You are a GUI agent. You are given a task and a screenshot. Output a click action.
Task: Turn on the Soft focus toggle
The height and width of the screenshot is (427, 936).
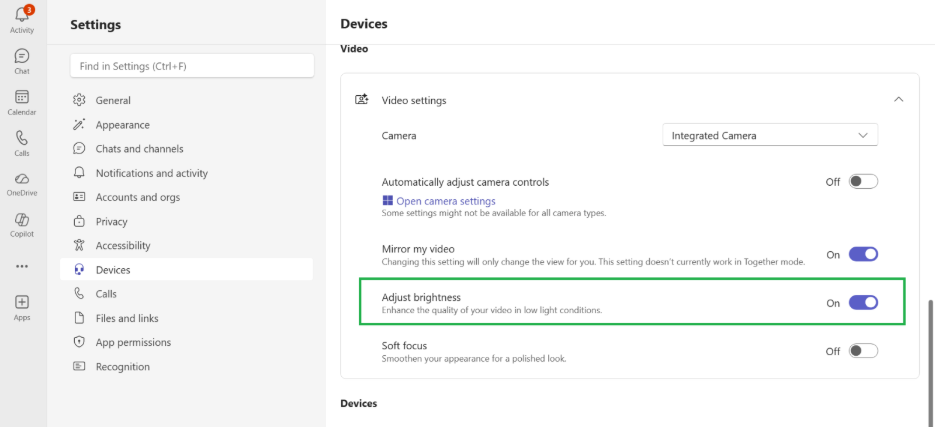tap(863, 351)
